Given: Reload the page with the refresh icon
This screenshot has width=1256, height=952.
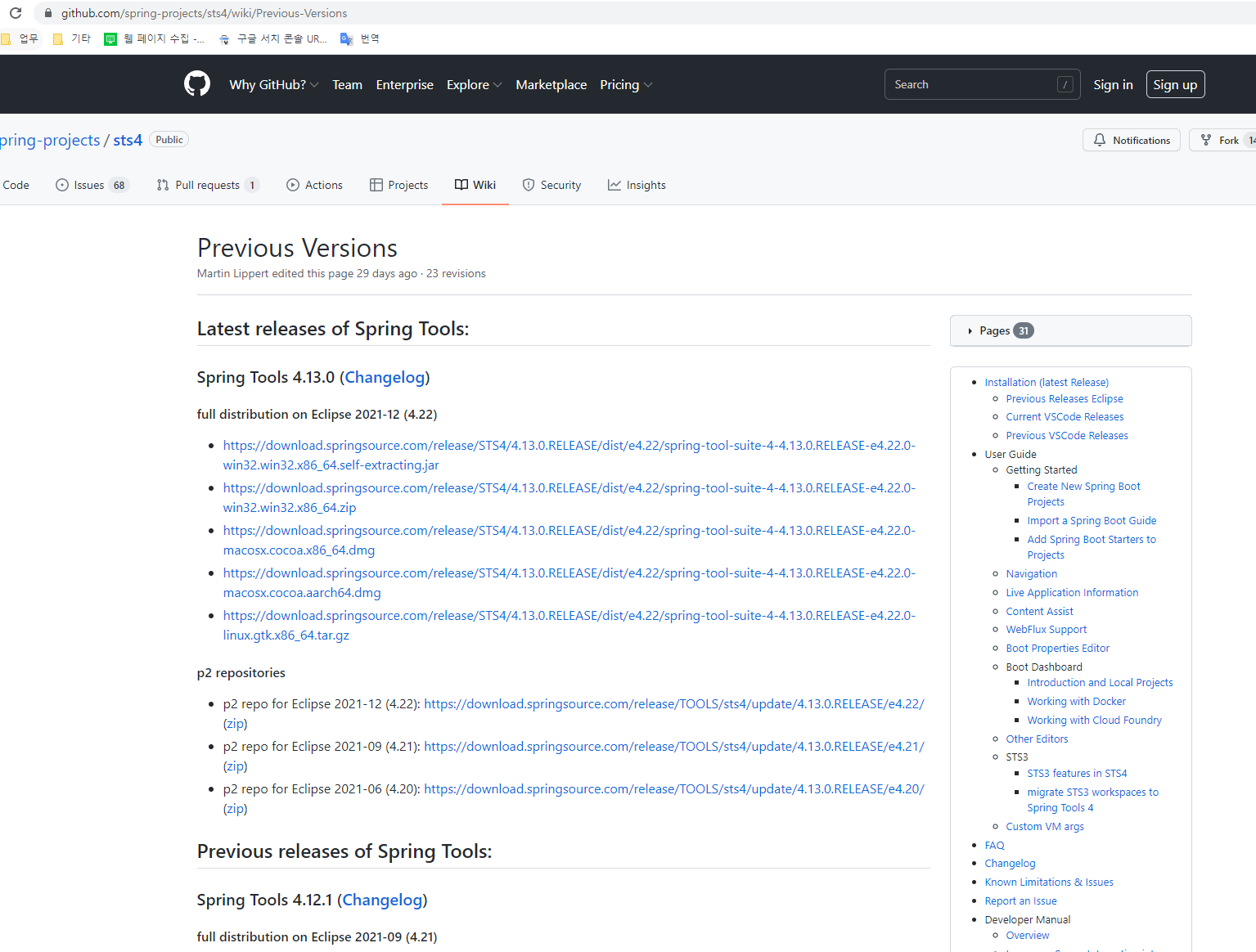Looking at the screenshot, I should pos(16,13).
